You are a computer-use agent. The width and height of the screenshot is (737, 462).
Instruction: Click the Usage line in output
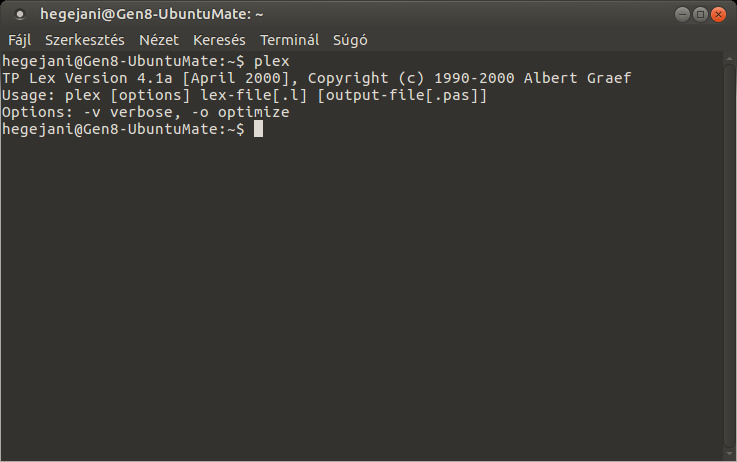[x=244, y=95]
